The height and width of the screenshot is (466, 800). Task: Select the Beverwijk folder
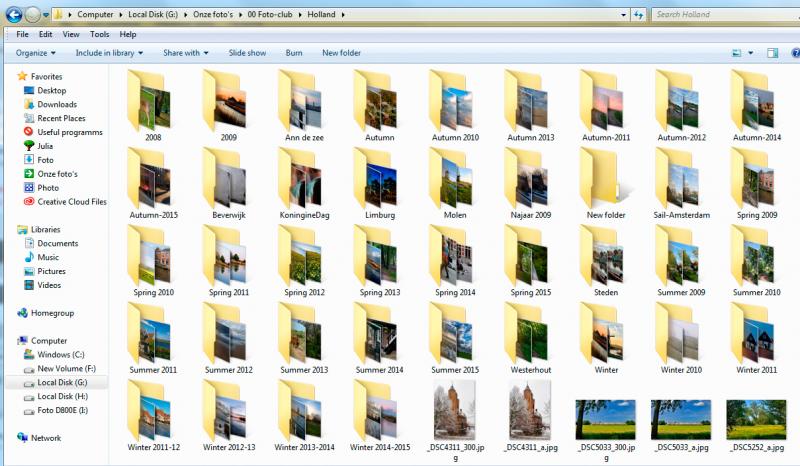(228, 183)
